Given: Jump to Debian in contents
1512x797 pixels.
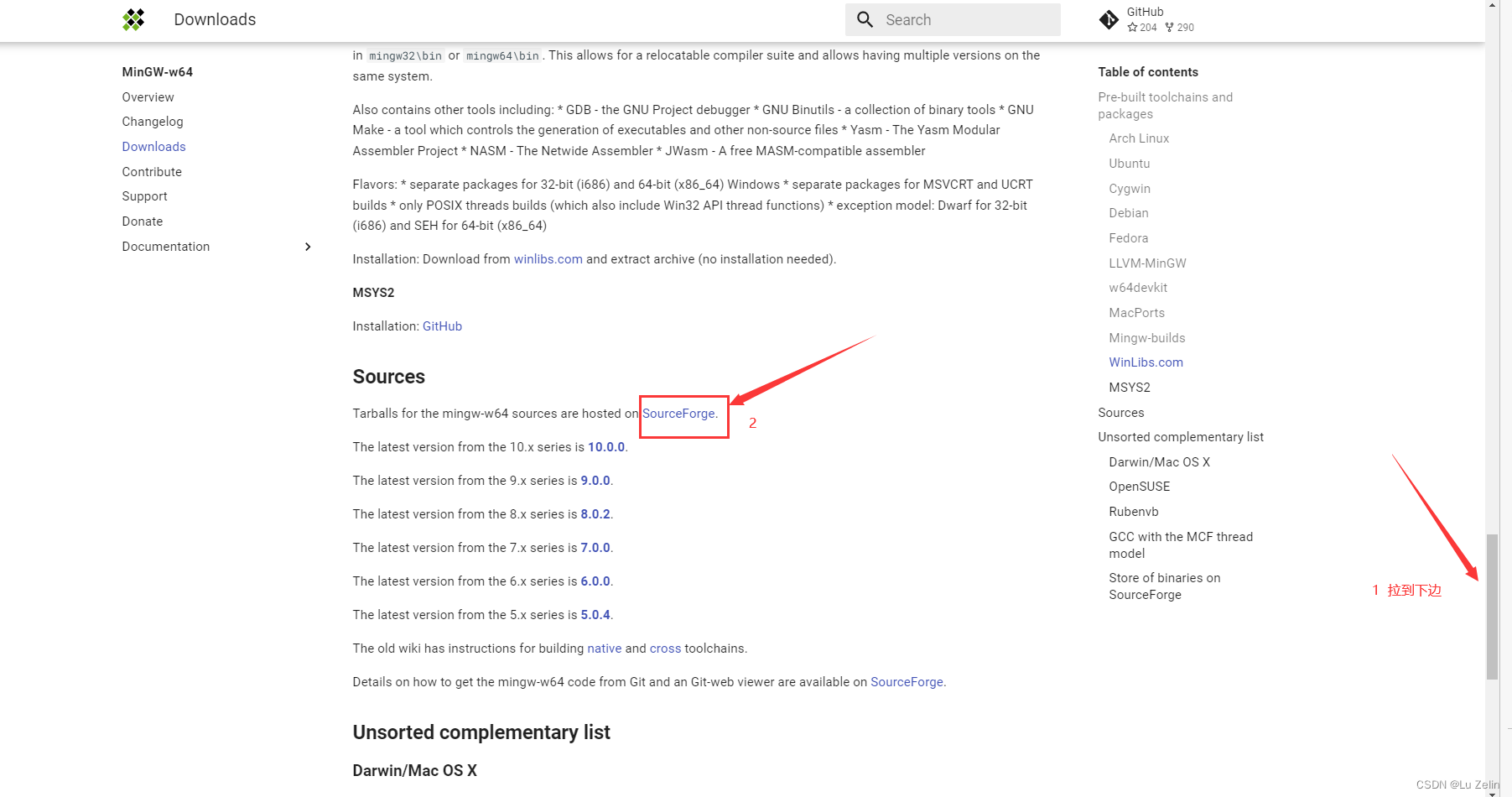Looking at the screenshot, I should point(1129,213).
